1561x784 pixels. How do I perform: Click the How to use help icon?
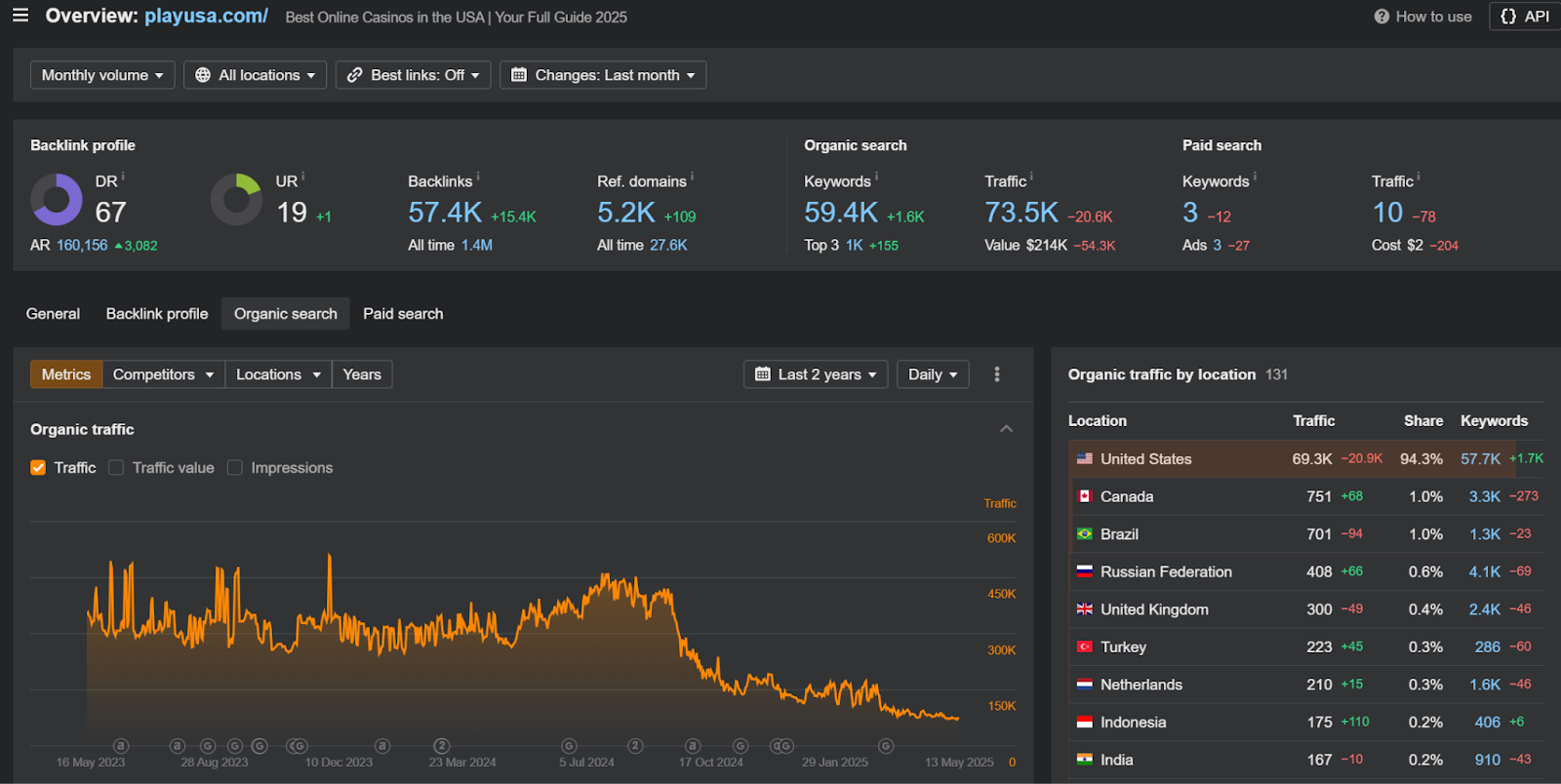[1381, 17]
